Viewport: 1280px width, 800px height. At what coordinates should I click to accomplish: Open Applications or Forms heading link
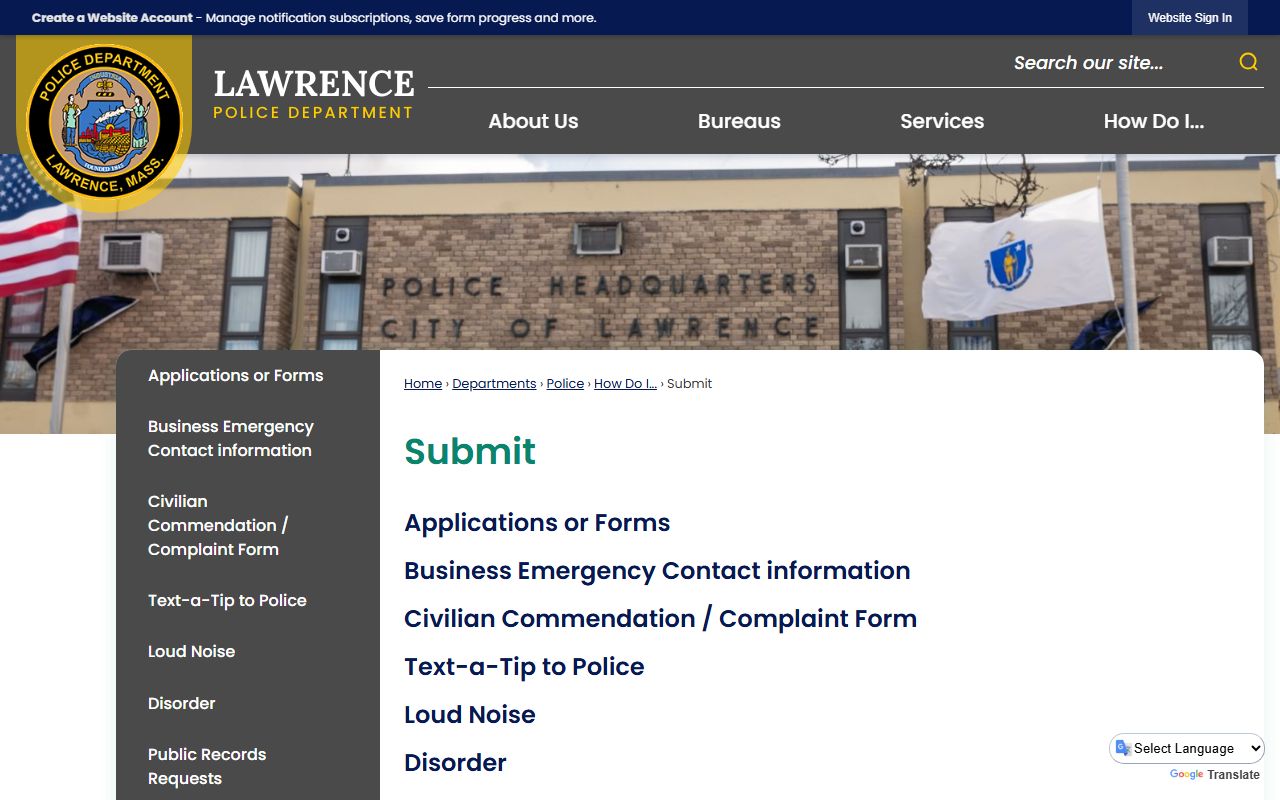point(537,523)
